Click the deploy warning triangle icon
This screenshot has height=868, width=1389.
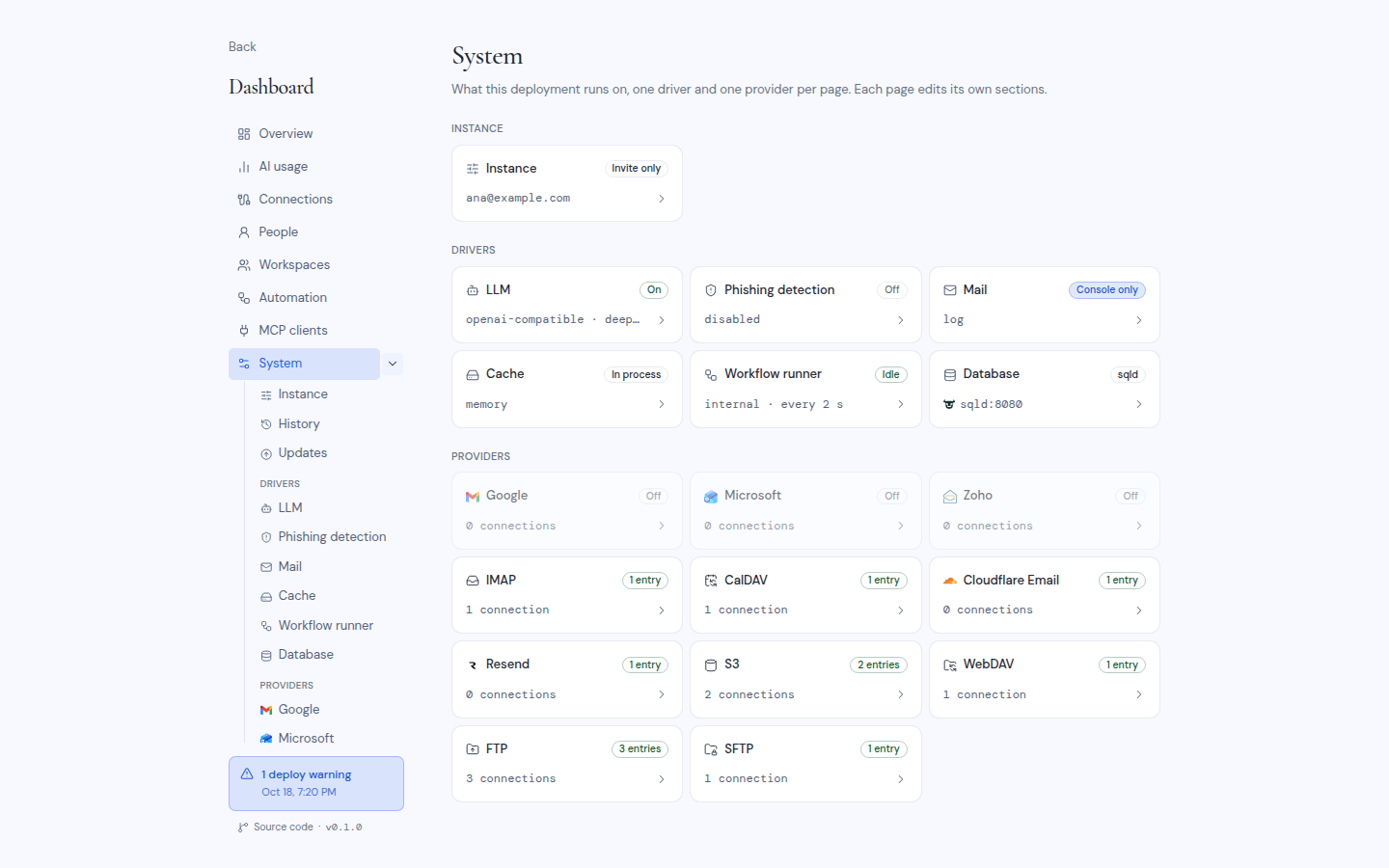tap(247, 774)
